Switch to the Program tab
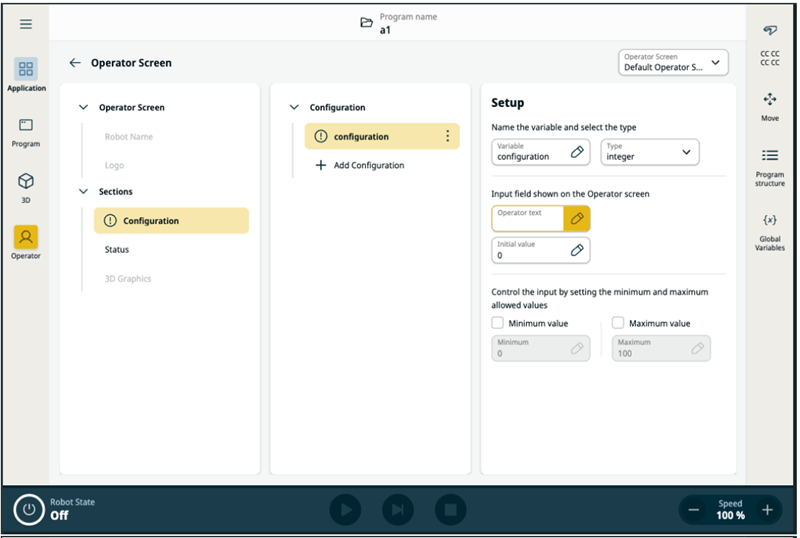Viewport: 800px width, 538px height. (26, 131)
